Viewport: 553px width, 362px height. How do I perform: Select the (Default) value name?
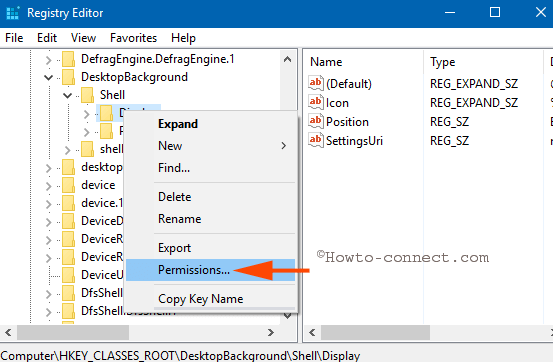pyautogui.click(x=349, y=84)
